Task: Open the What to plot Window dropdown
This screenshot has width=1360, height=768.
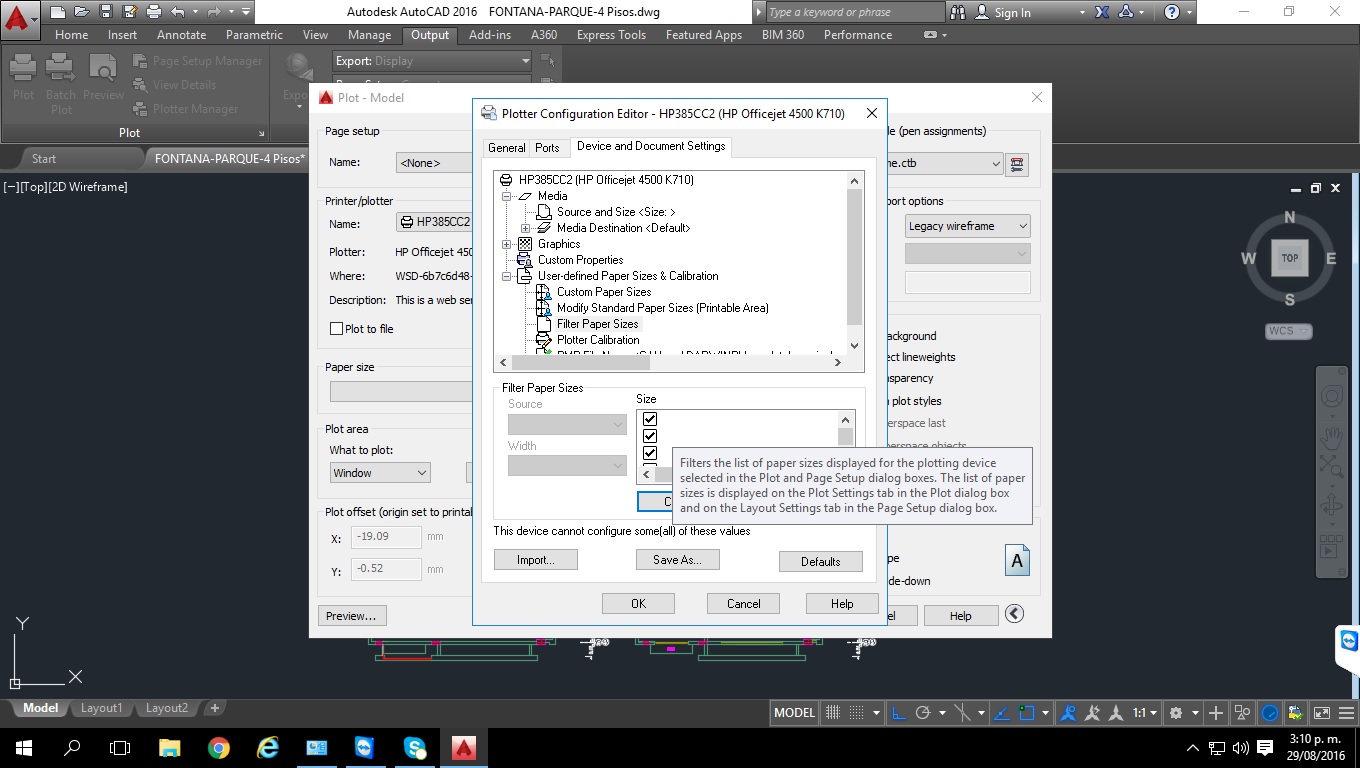Action: (x=380, y=473)
